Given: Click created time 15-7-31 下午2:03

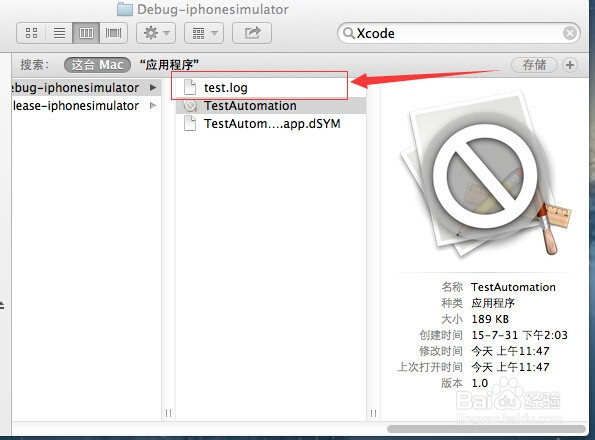Looking at the screenshot, I should pyautogui.click(x=519, y=335).
